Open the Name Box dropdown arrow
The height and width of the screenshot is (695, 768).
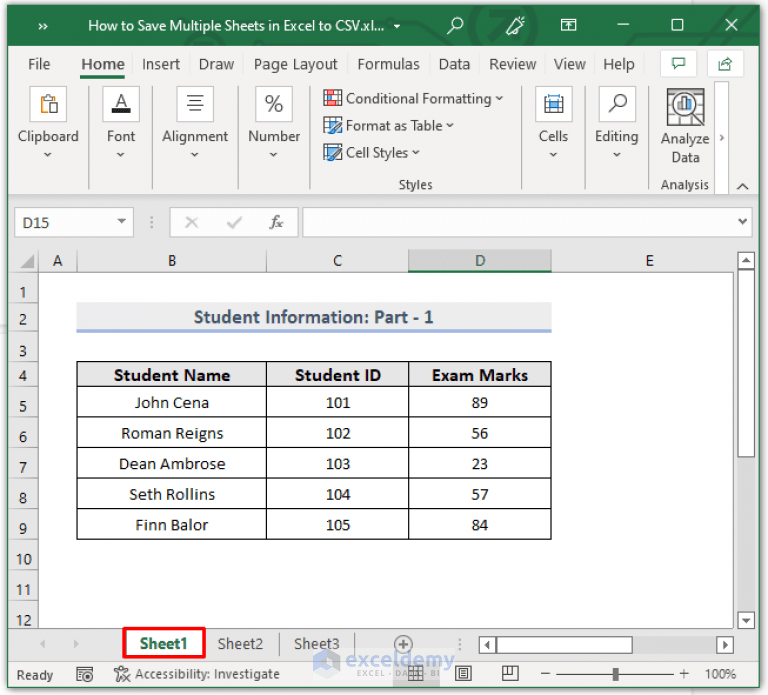pyautogui.click(x=121, y=222)
